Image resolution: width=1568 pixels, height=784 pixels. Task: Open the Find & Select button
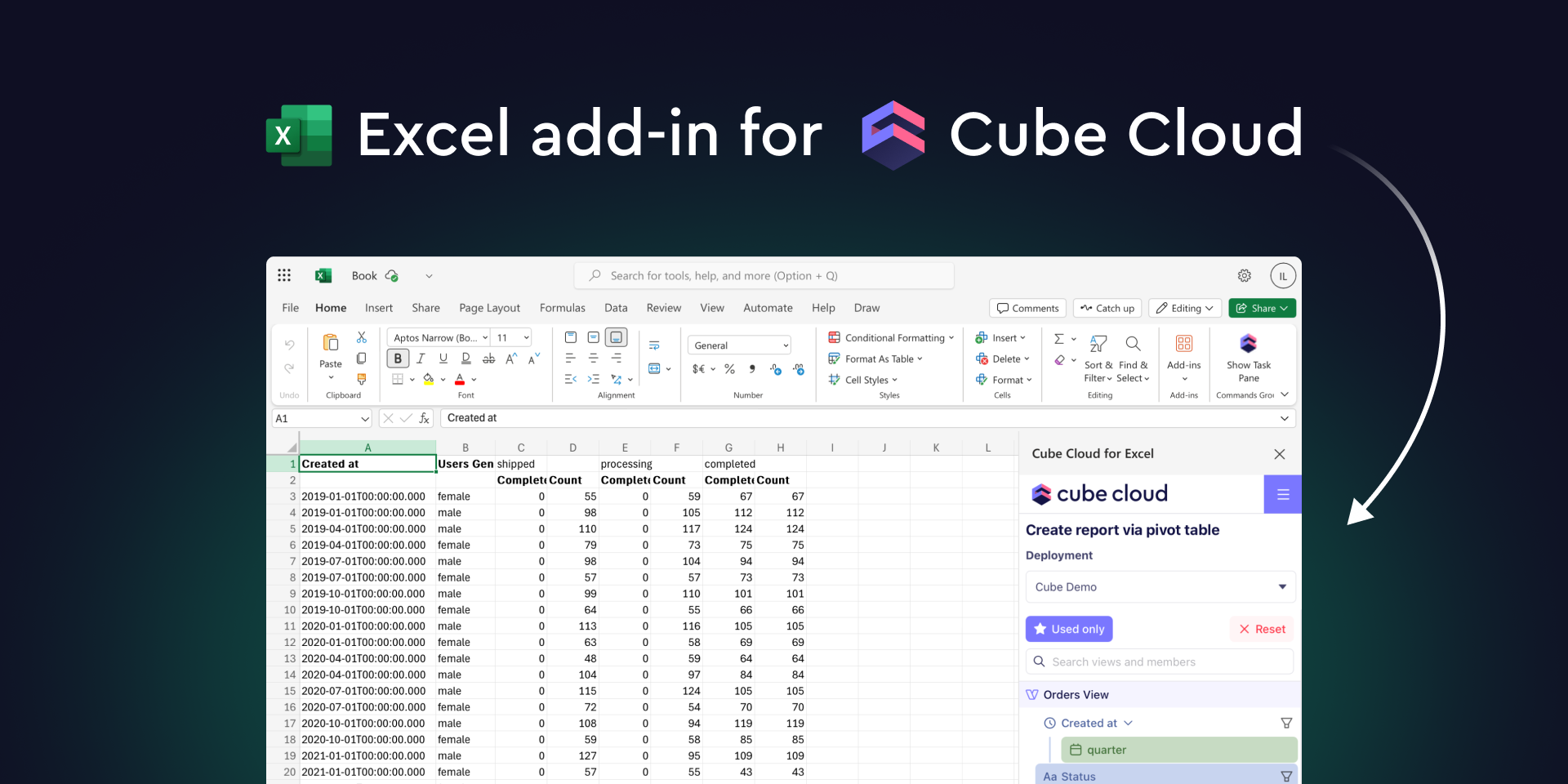tap(1133, 359)
